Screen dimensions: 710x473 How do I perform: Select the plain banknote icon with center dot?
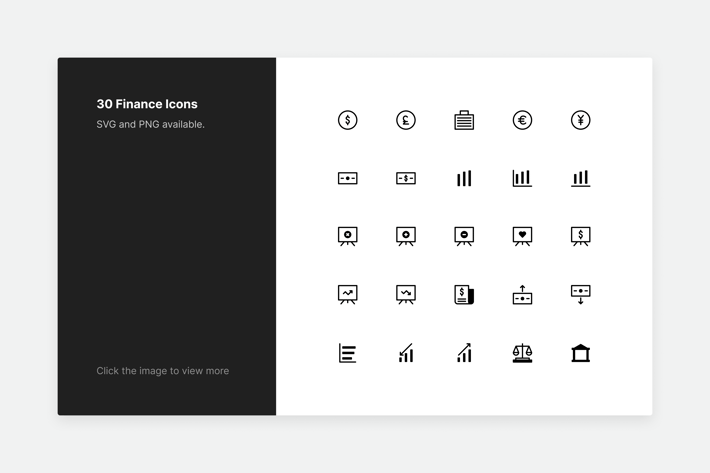click(347, 178)
